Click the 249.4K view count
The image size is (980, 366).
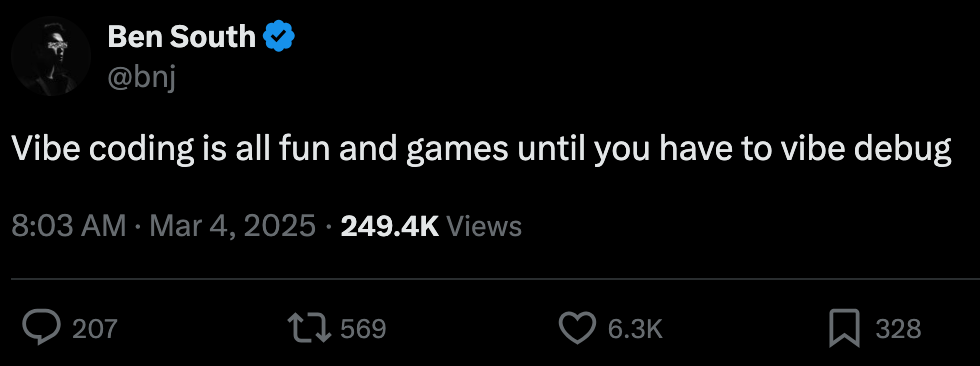[390, 225]
